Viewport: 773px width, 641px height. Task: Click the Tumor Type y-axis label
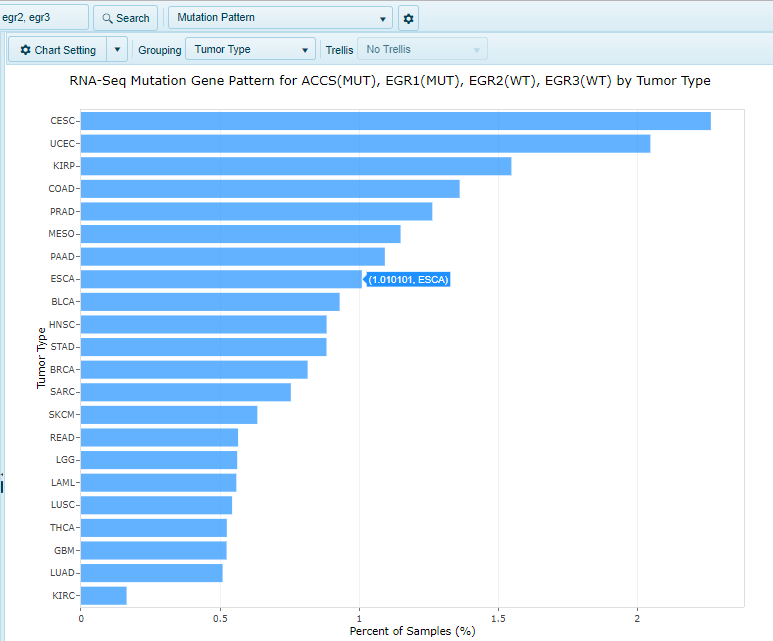coord(41,358)
